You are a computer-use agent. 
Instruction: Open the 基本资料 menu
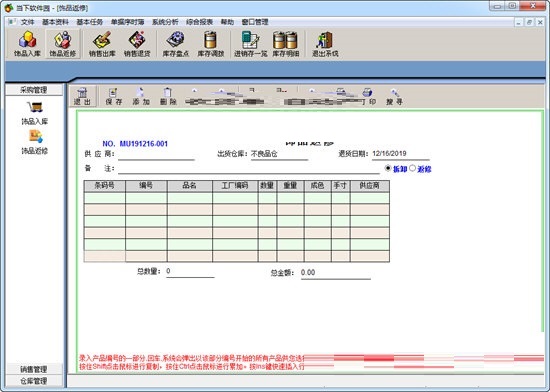pyautogui.click(x=55, y=22)
